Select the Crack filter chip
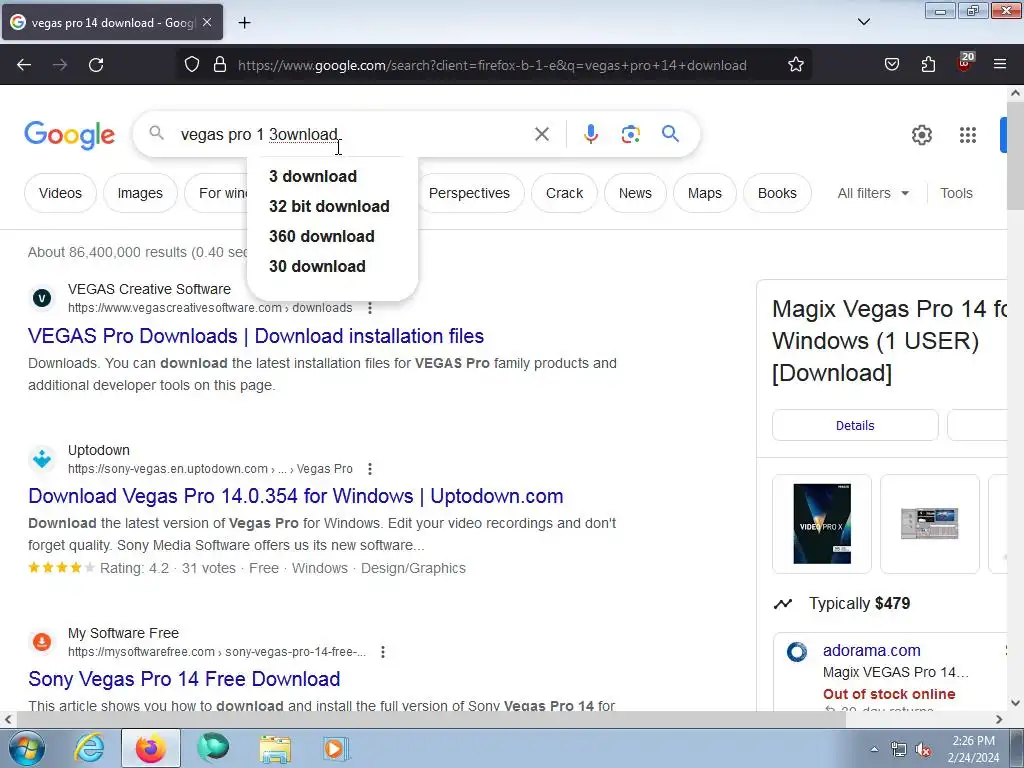The image size is (1024, 768). pos(564,193)
